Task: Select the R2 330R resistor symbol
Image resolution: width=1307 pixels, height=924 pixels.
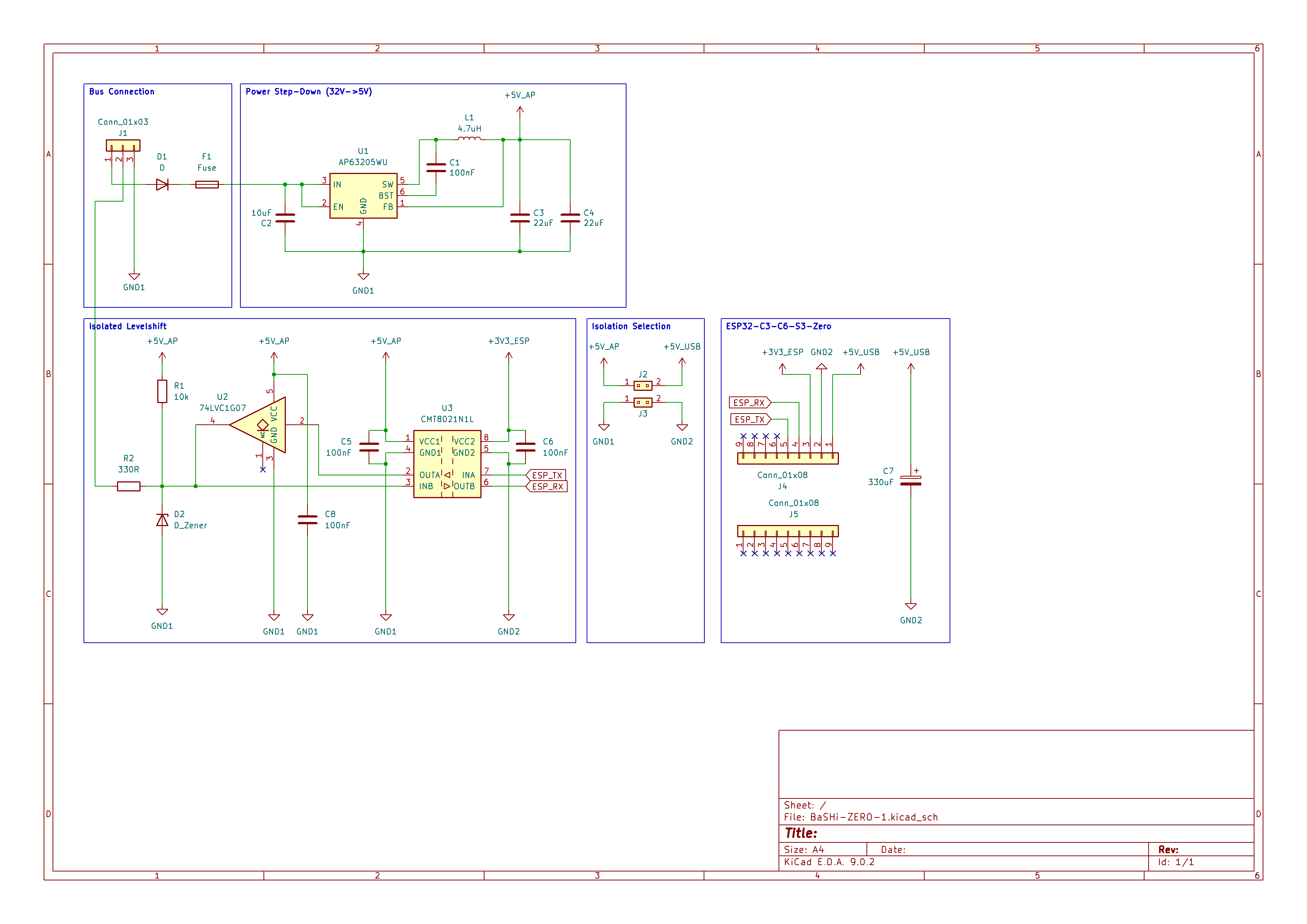Action: pos(129,487)
